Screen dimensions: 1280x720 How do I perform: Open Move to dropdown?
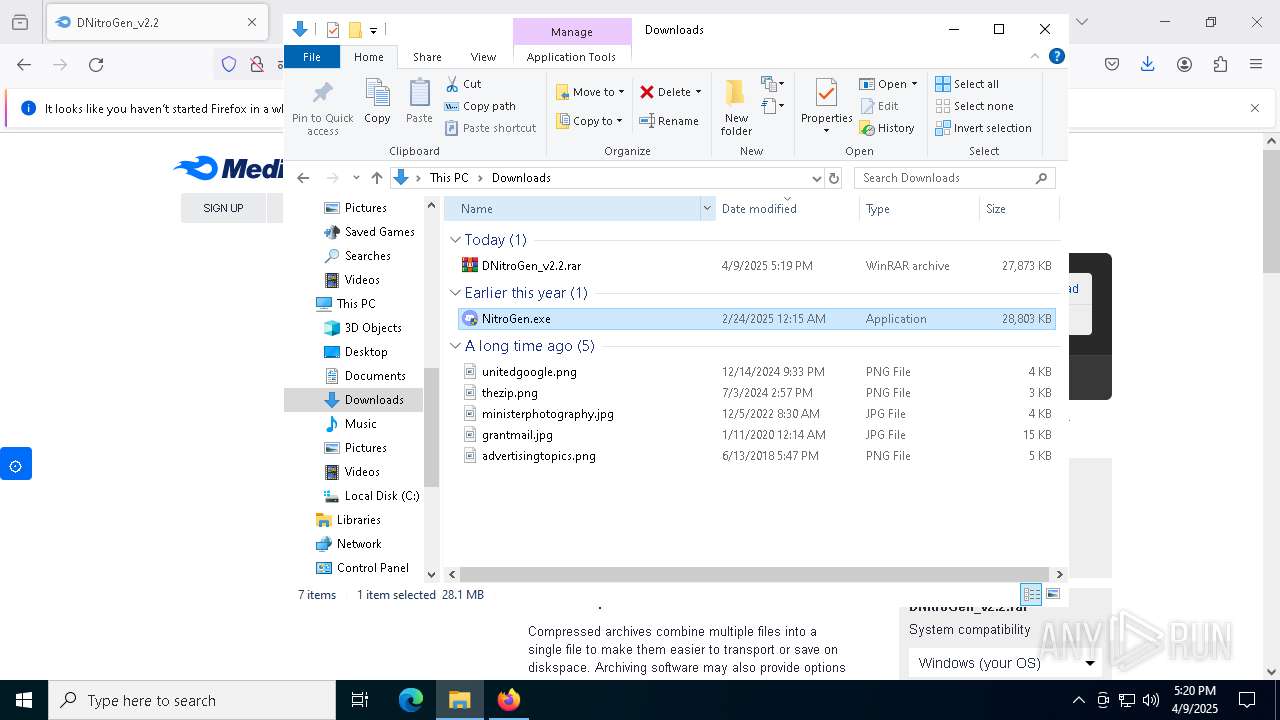[x=590, y=92]
